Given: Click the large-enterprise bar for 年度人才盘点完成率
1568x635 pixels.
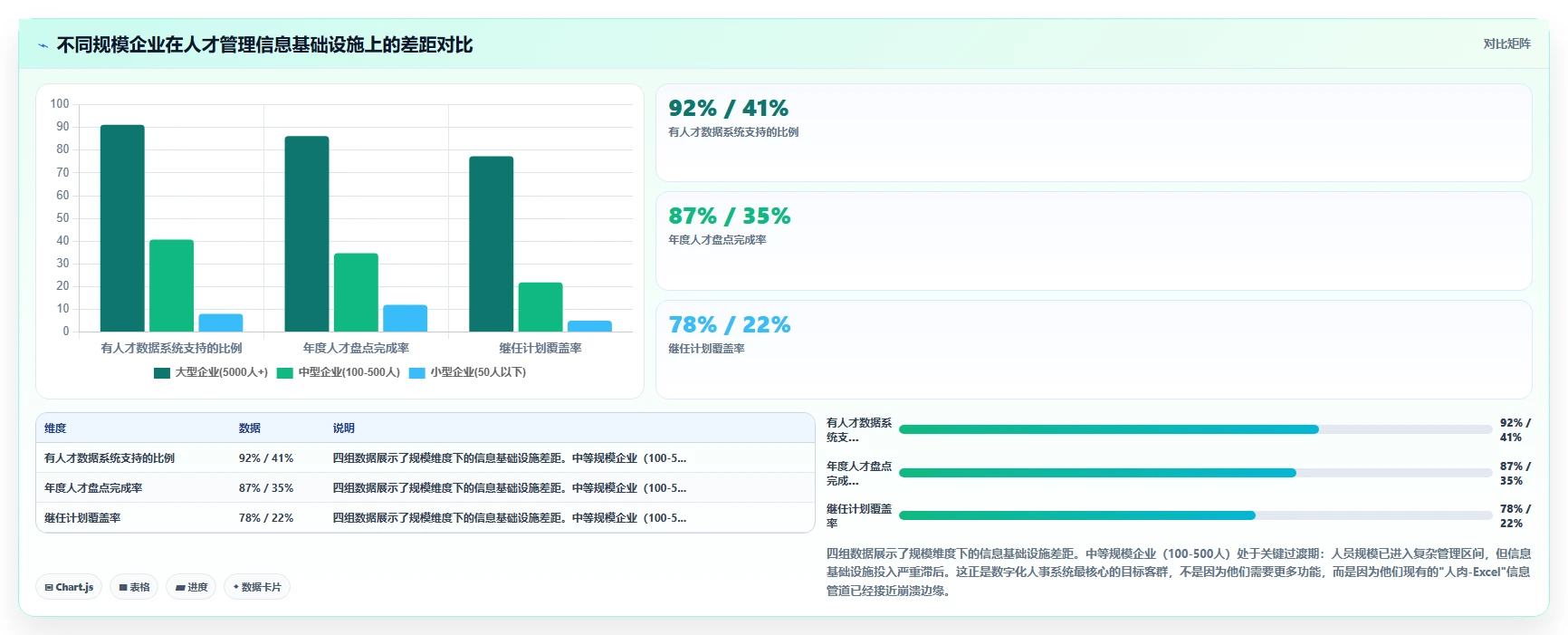Looking at the screenshot, I should (307, 234).
